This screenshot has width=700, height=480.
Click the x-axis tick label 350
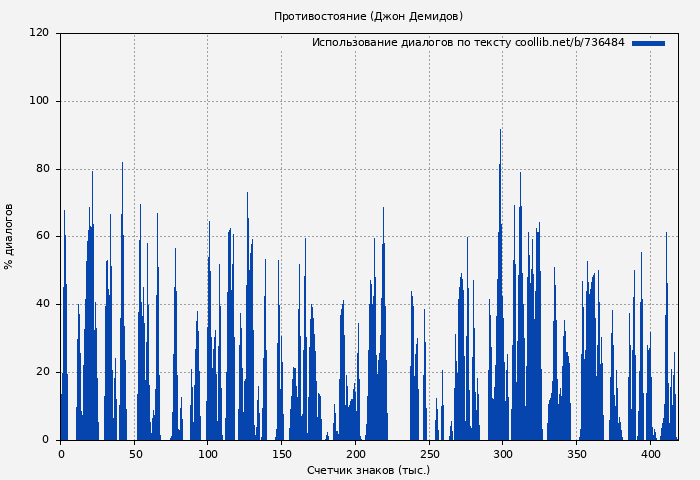coord(576,454)
